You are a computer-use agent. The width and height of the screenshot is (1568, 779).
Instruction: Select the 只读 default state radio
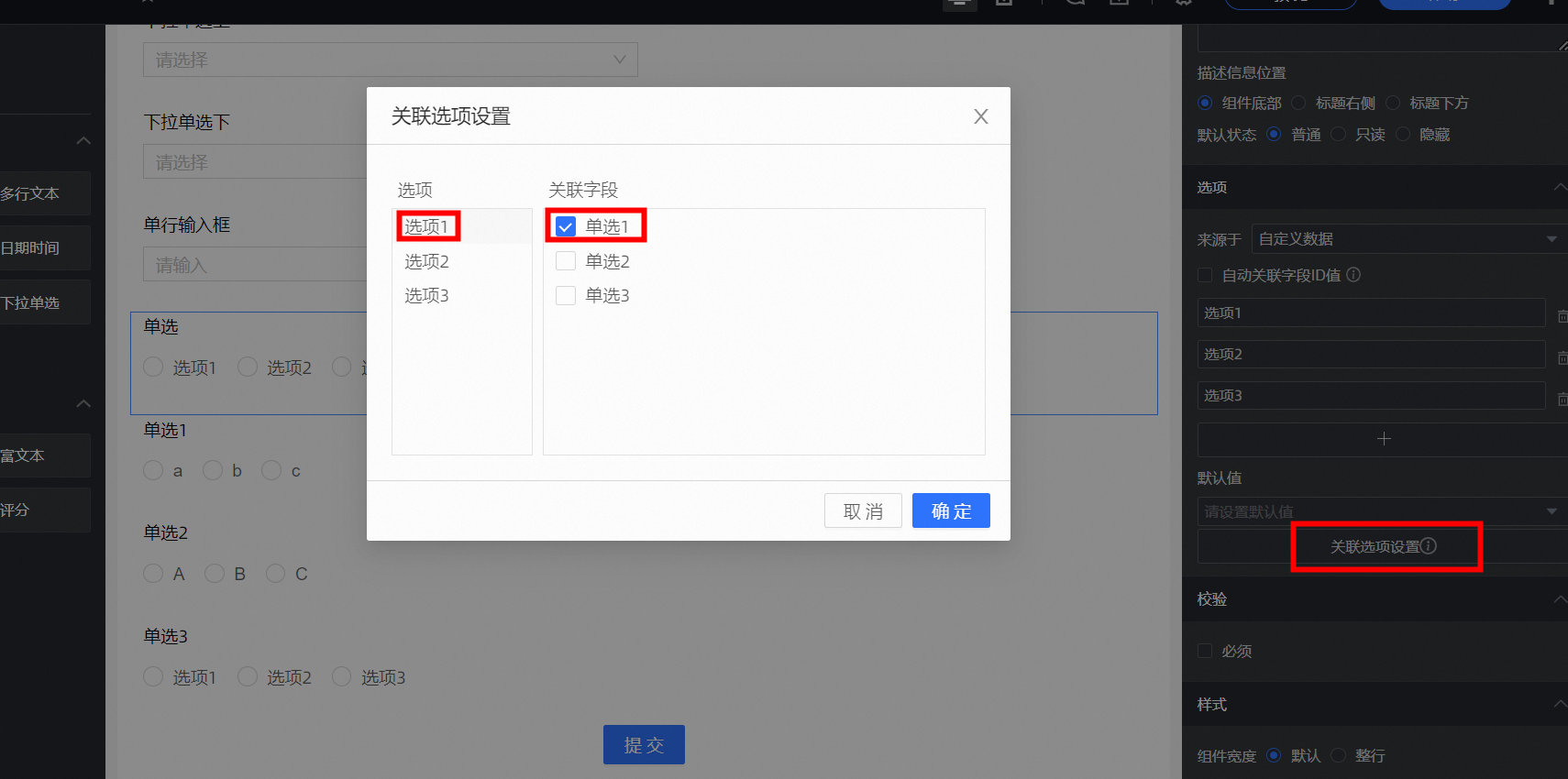coord(1338,135)
